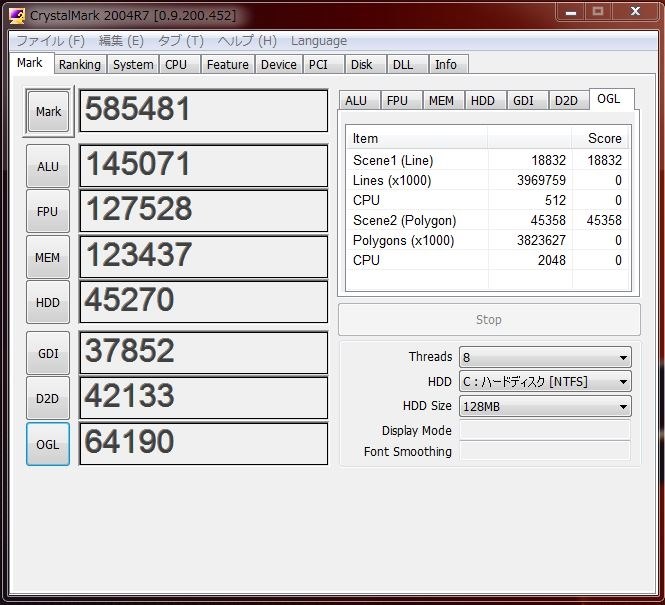Run all benchmarks with Mark button
Image resolution: width=665 pixels, height=605 pixels.
[x=48, y=112]
